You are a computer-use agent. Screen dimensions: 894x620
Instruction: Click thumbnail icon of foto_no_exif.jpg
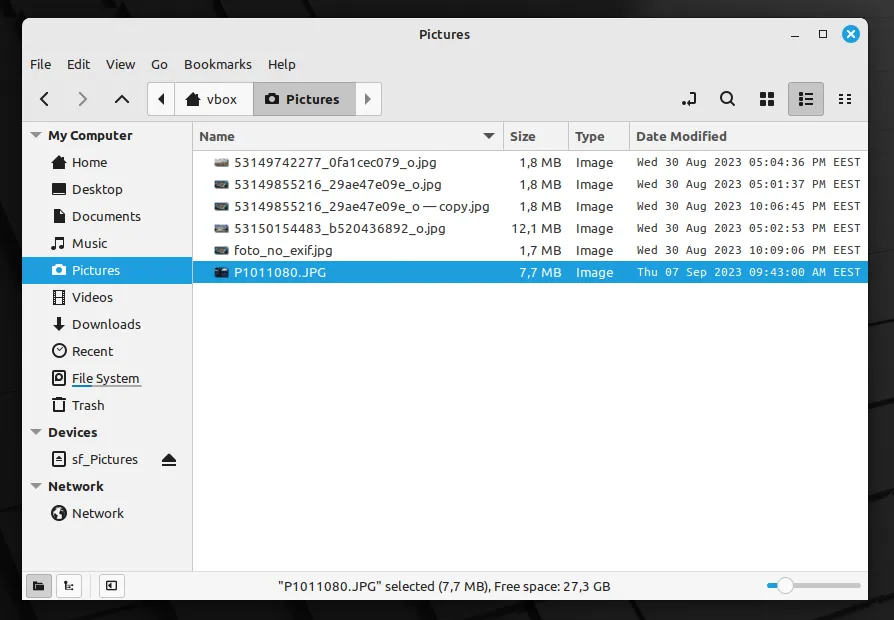tap(221, 250)
